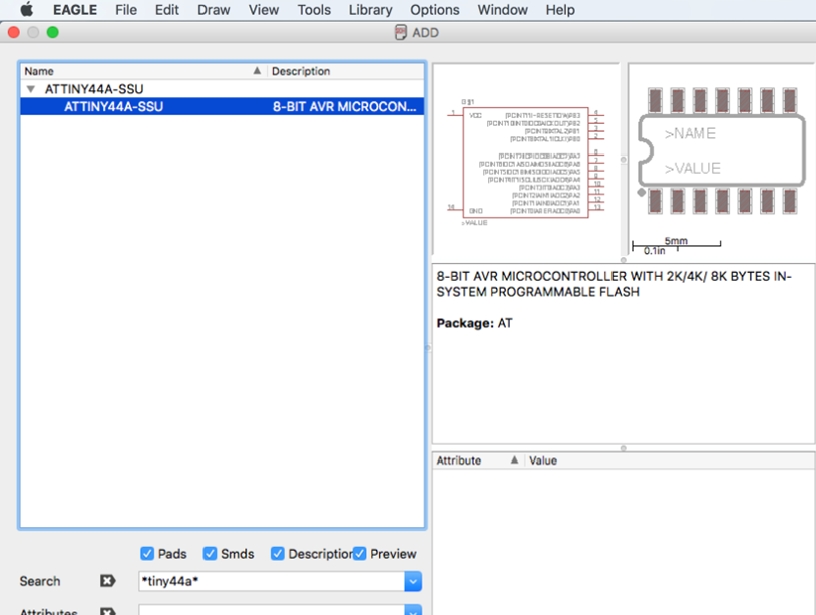Open the Apple menu
This screenshot has width=816, height=615.
click(x=27, y=9)
